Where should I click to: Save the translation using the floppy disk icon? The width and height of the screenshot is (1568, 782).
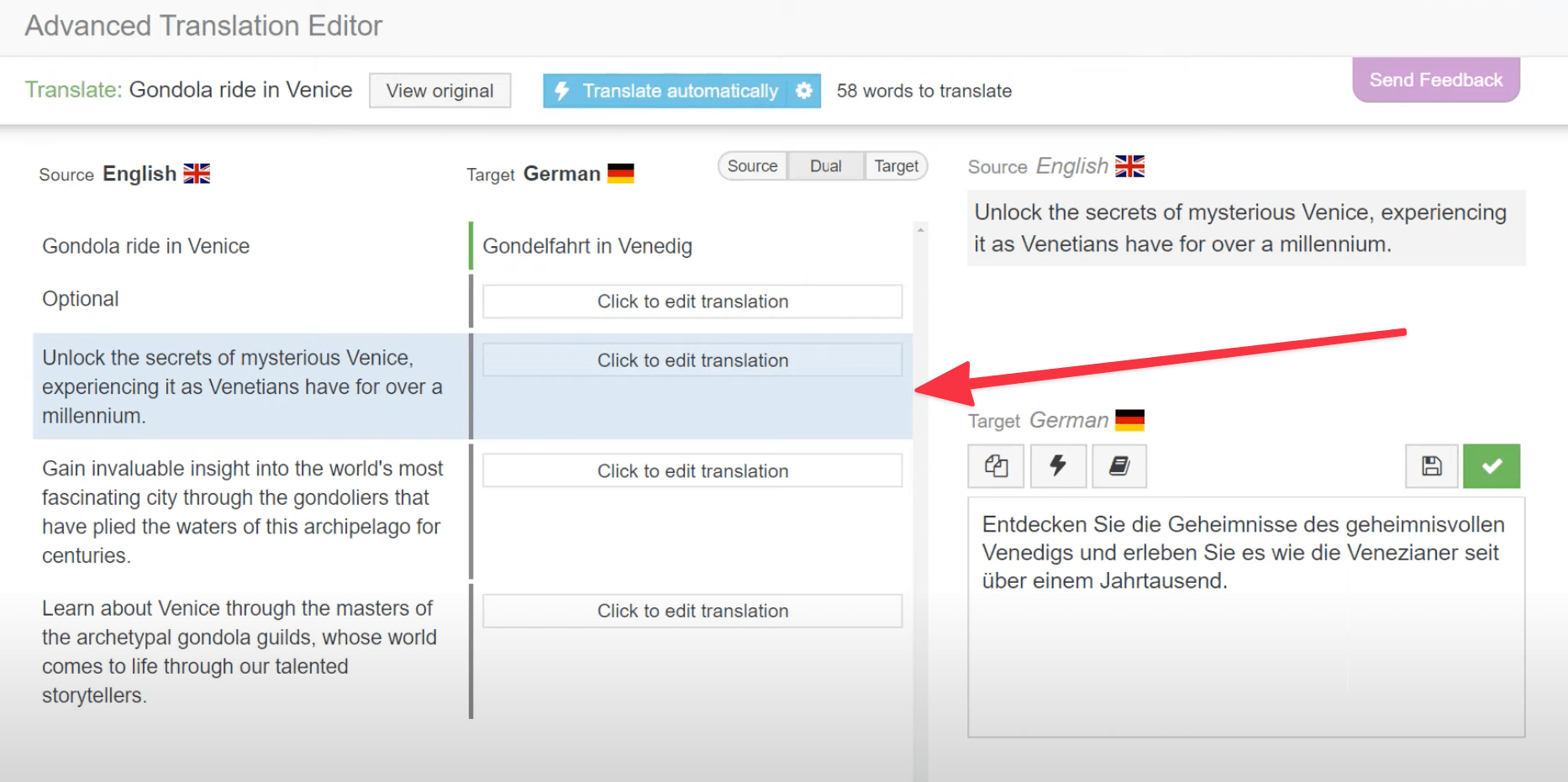(1431, 465)
